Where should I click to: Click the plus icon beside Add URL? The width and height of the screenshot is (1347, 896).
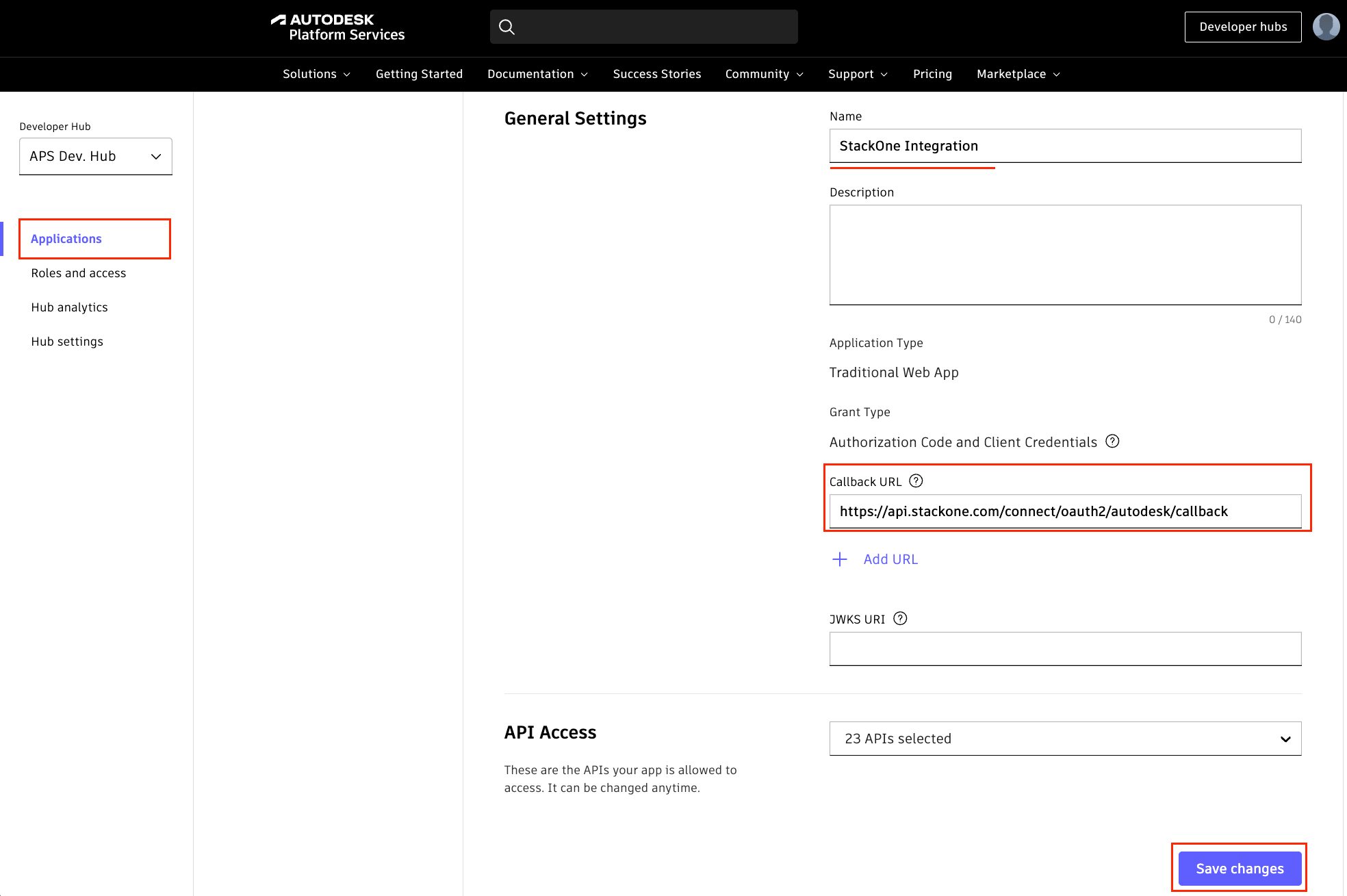pyautogui.click(x=840, y=559)
